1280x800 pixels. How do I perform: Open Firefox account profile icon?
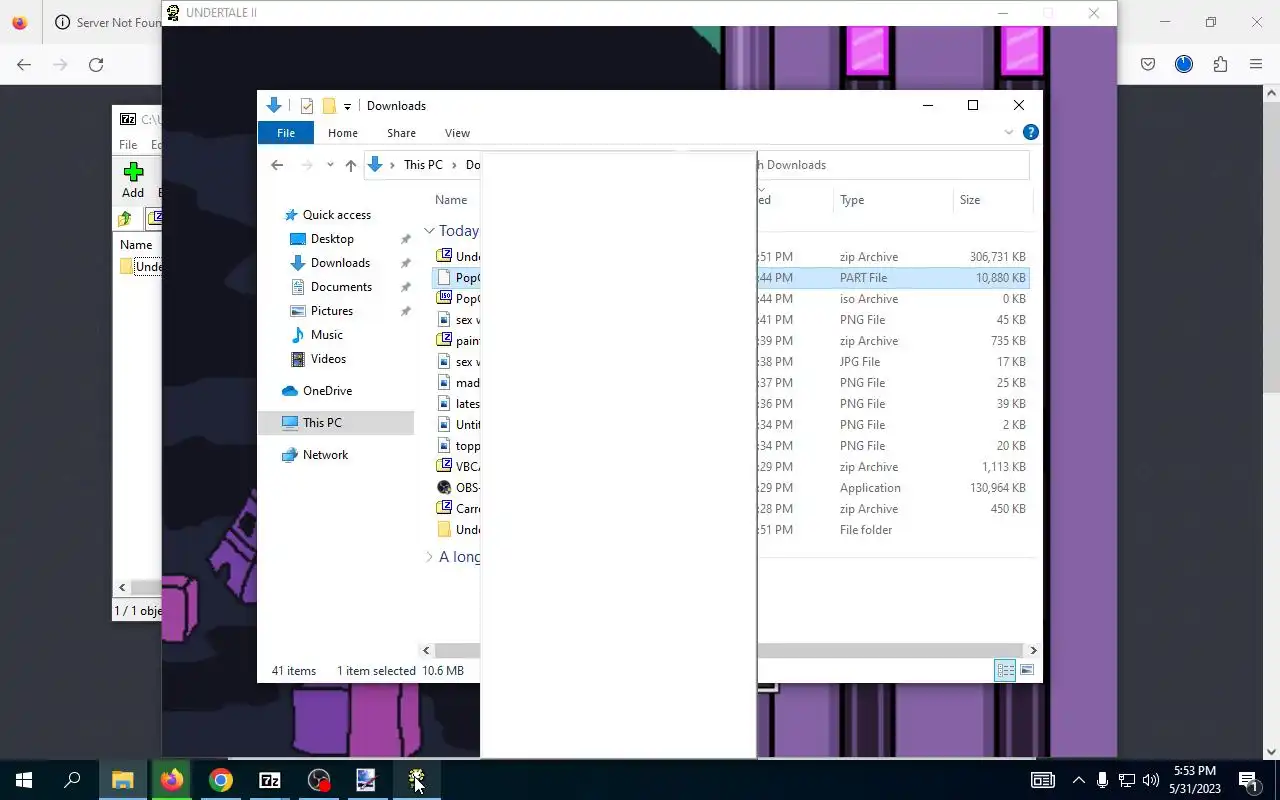tap(1184, 64)
